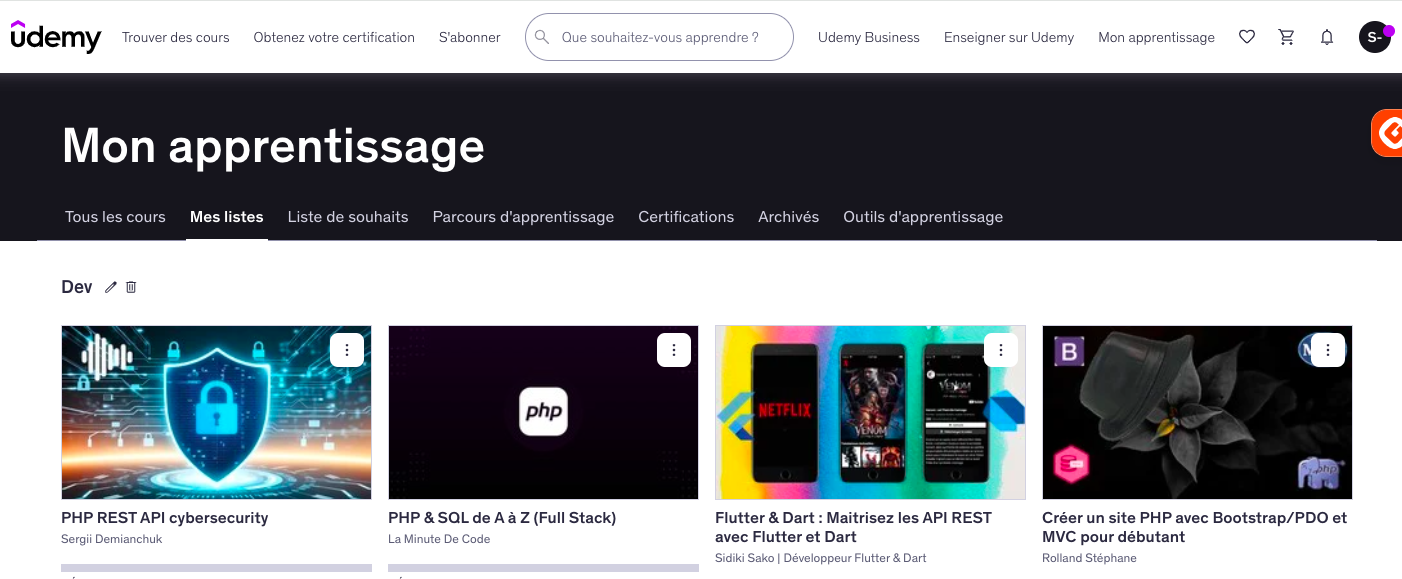Click the PHP REST API cybersecurity title
Screen dimensions: 1402x579
tap(165, 518)
